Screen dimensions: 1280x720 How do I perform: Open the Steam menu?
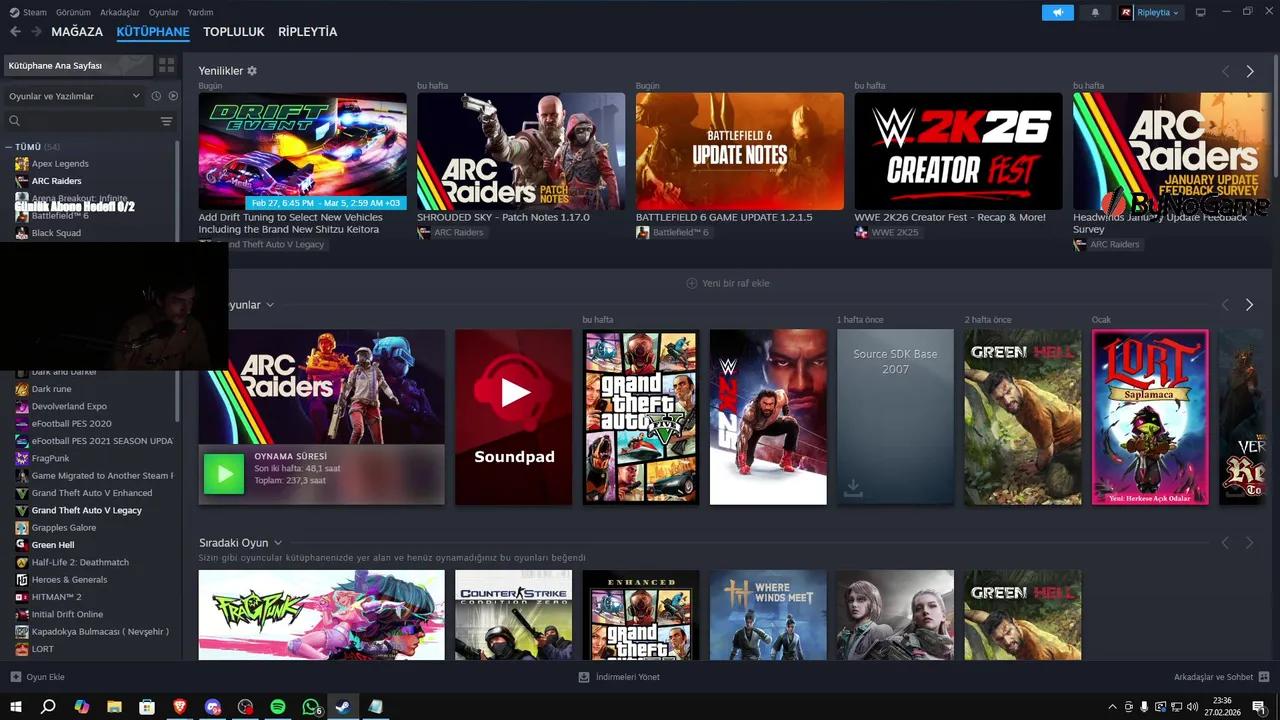point(28,12)
